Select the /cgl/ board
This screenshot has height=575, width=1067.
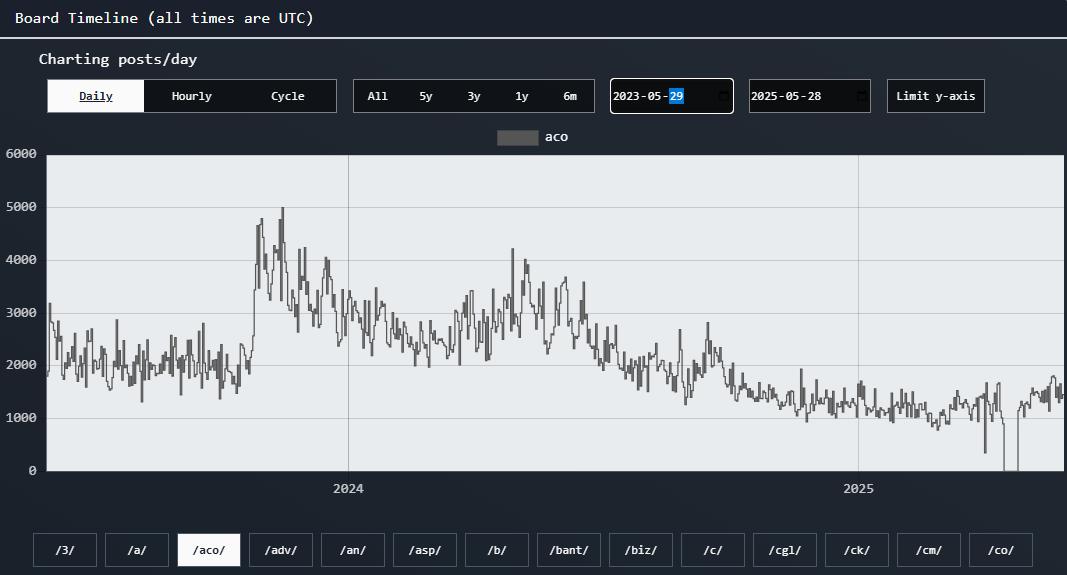[x=785, y=550]
